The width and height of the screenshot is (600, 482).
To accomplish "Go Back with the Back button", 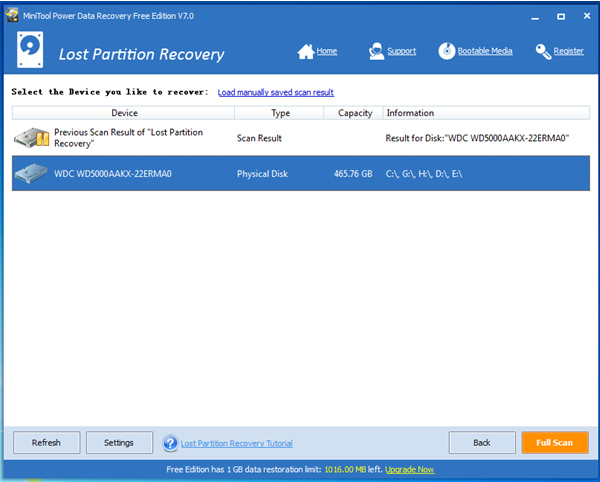I will point(482,443).
